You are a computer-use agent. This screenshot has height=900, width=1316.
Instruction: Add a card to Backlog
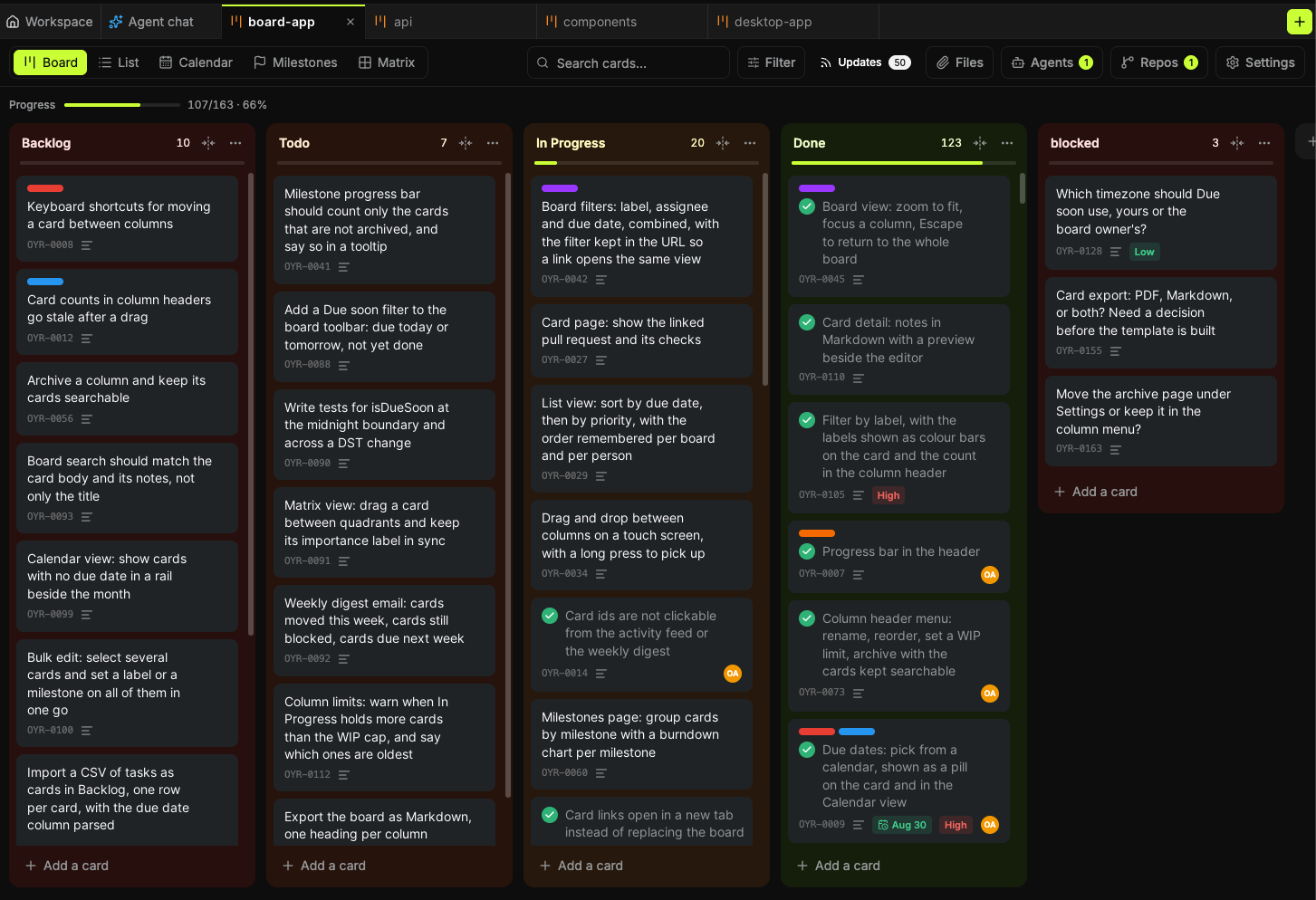tap(67, 866)
